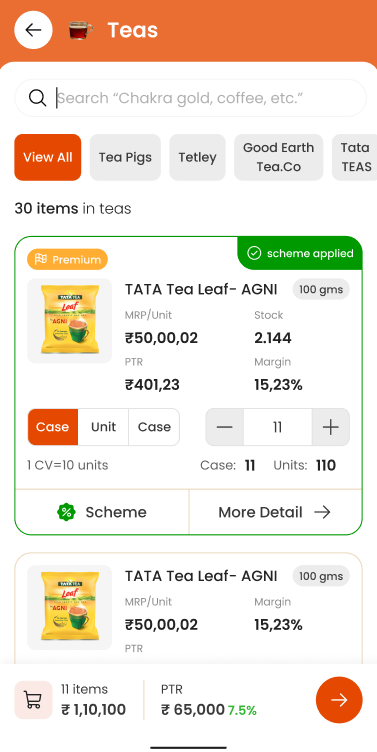This screenshot has width=377, height=752.
Task: Click the search magnifier icon
Action: click(37, 98)
